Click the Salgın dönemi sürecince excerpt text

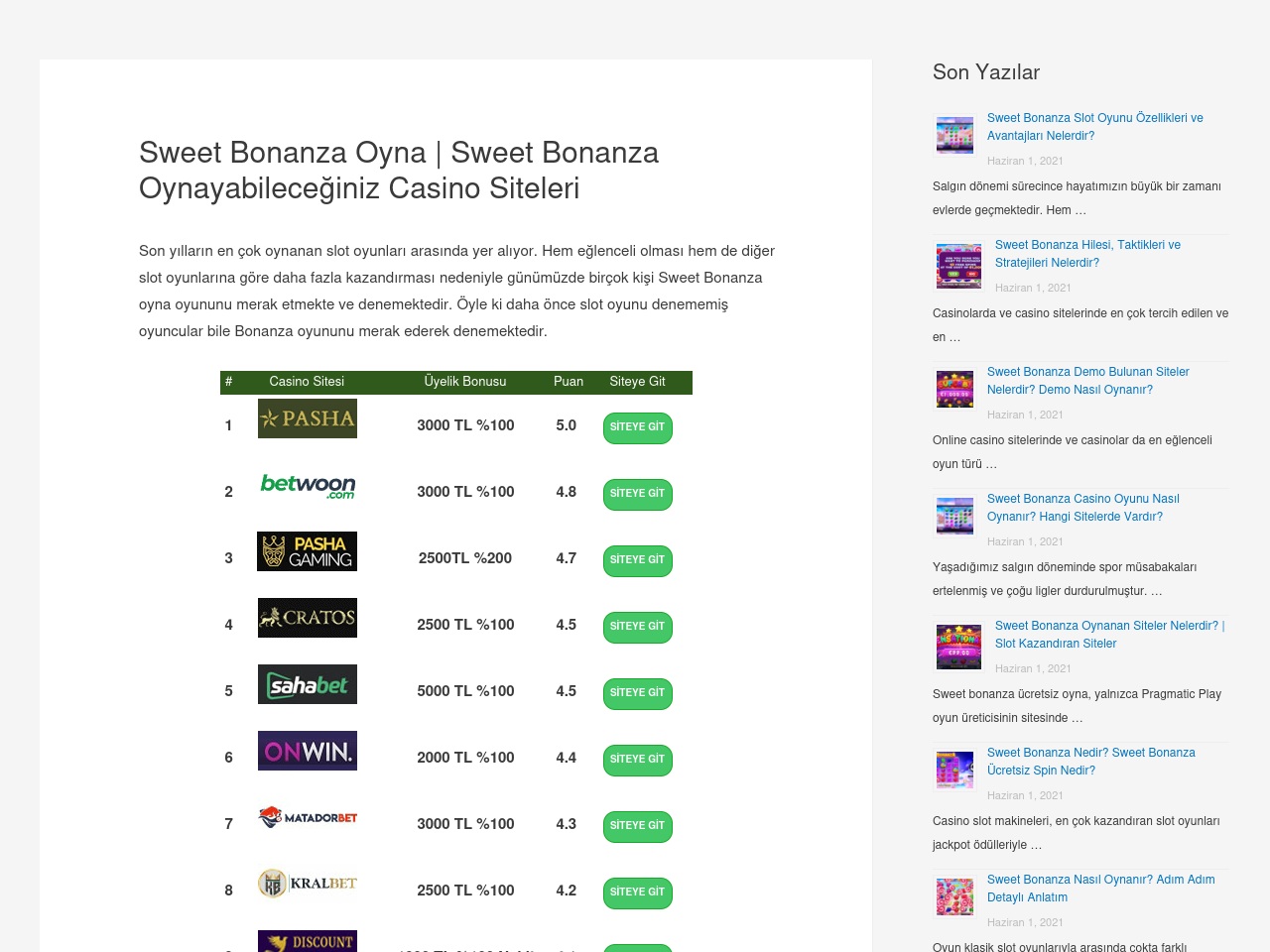point(1077,198)
